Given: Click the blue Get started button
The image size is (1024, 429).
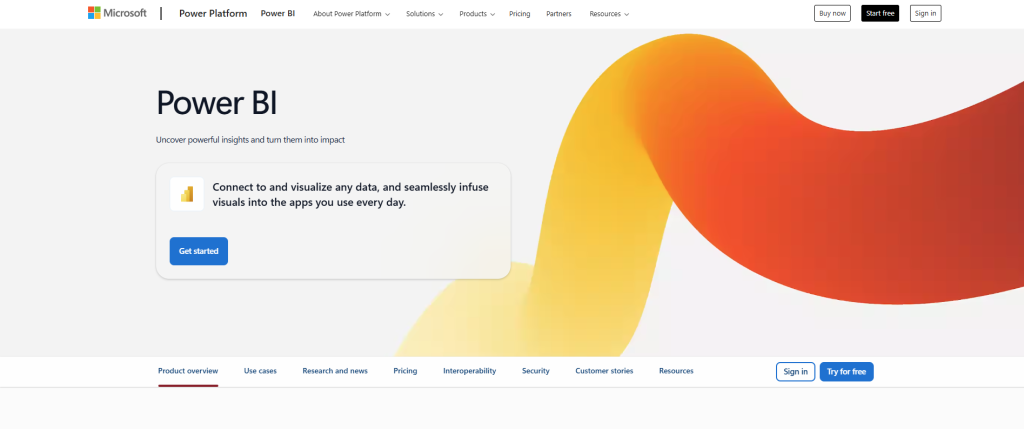Looking at the screenshot, I should (x=199, y=251).
